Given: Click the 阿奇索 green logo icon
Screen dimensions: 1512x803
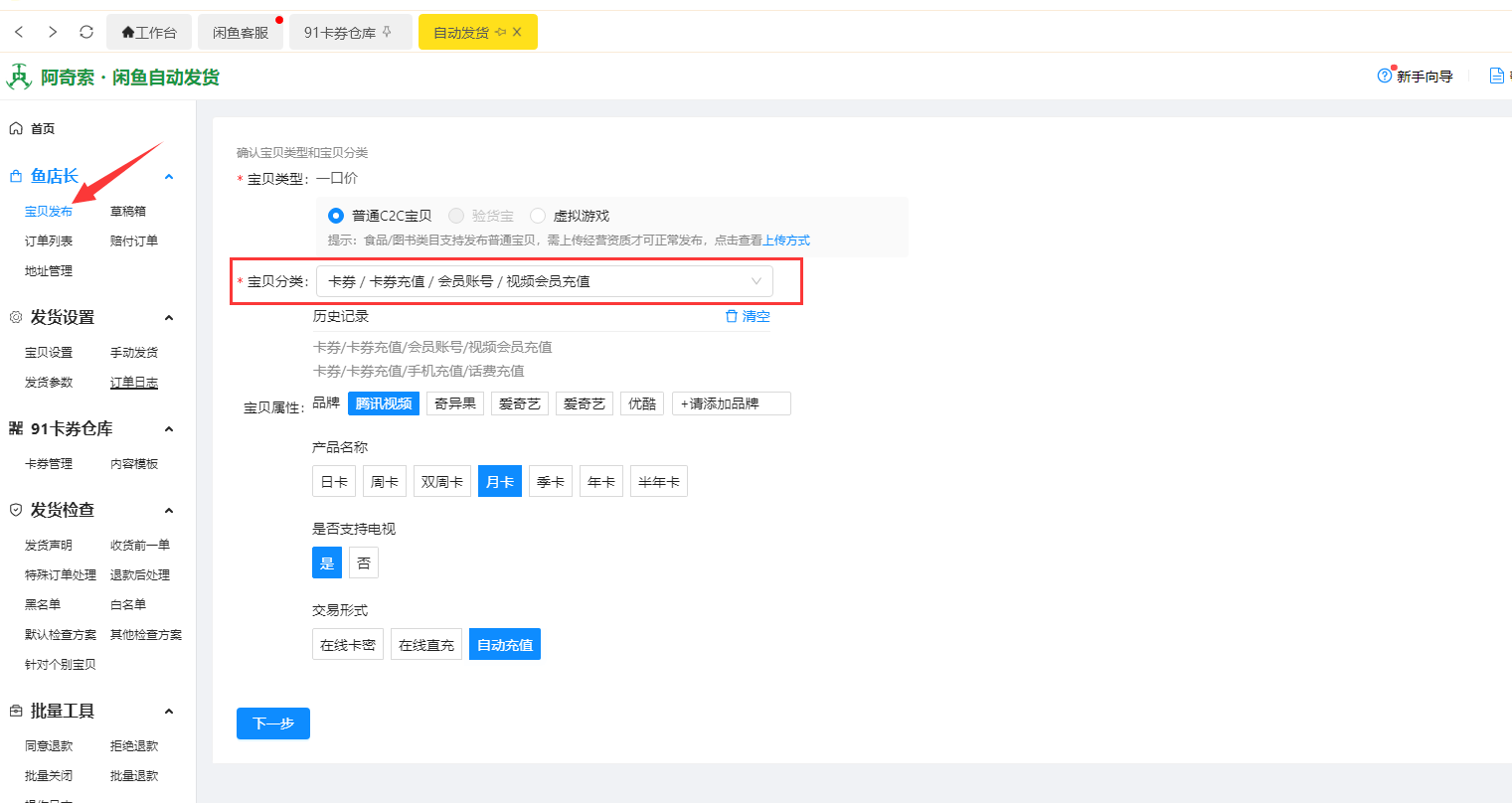Looking at the screenshot, I should 19,77.
